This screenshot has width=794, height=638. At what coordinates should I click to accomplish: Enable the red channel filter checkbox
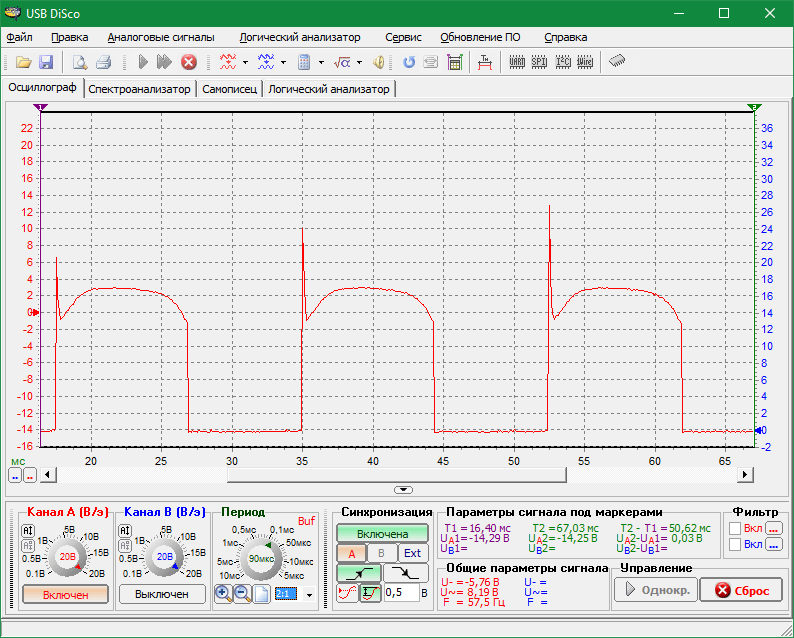pyautogui.click(x=737, y=528)
